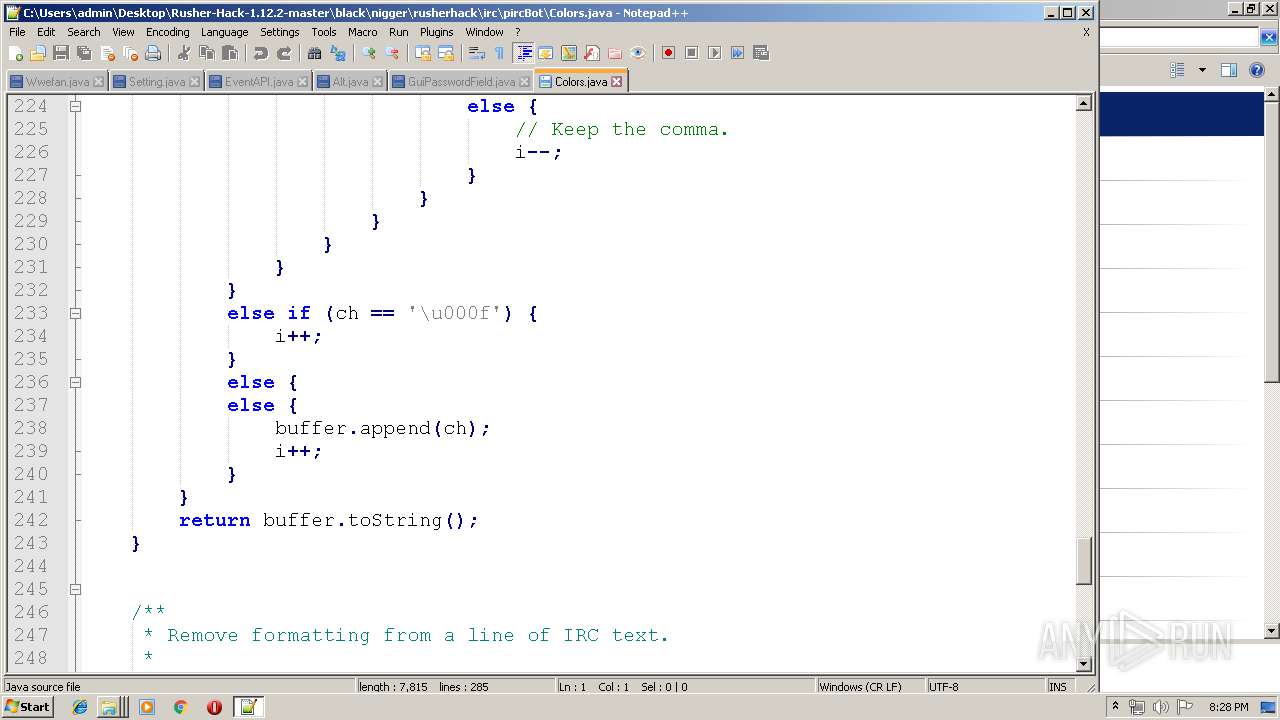Undo the last edit toolbar arrow
This screenshot has height=720, width=1280.
coord(260,53)
